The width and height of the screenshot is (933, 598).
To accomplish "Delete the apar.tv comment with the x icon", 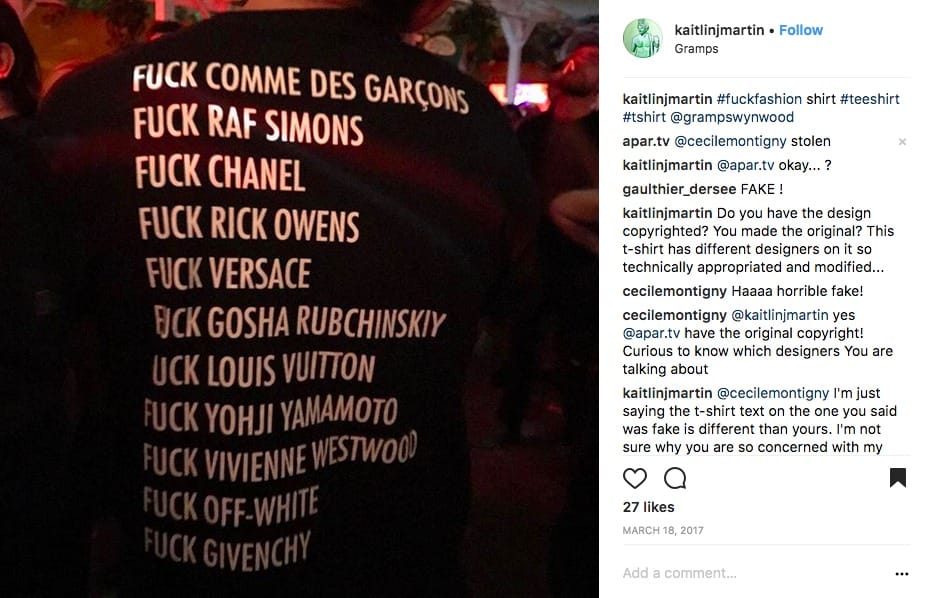I will click(x=902, y=142).
